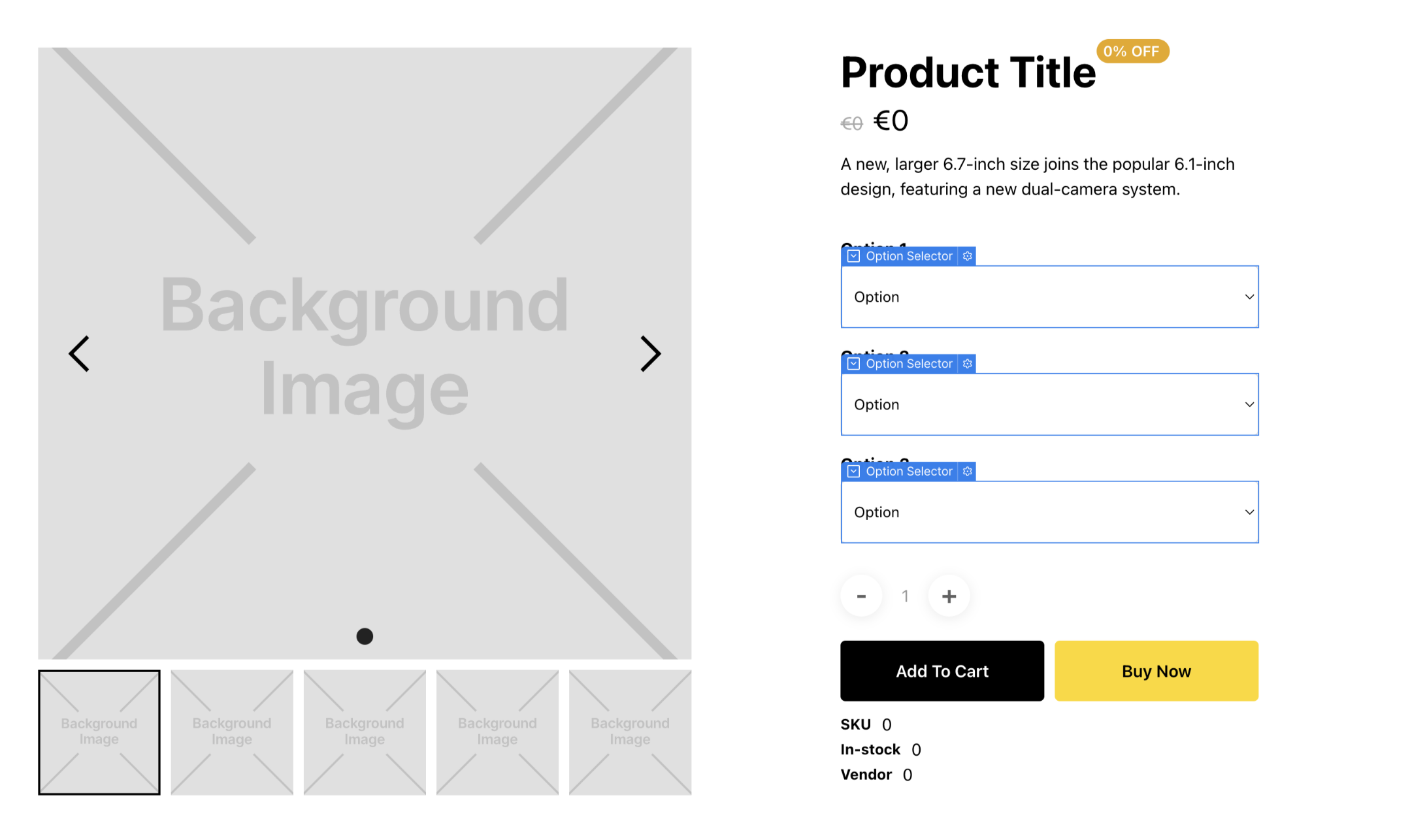Click the first Option Selector label icon

(853, 256)
